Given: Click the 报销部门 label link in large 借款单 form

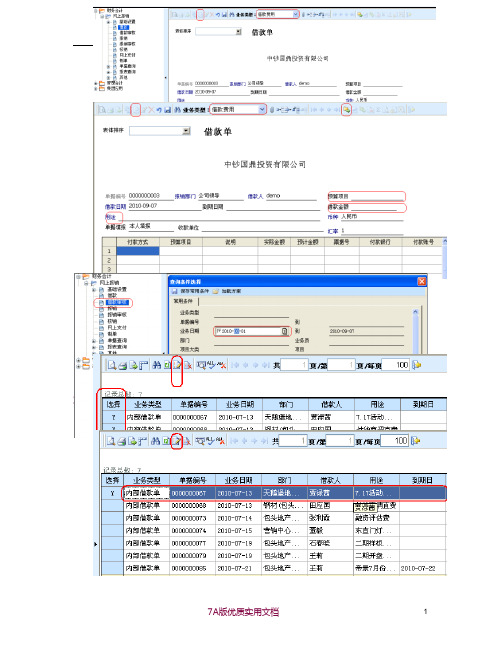Looking at the screenshot, I should [185, 196].
